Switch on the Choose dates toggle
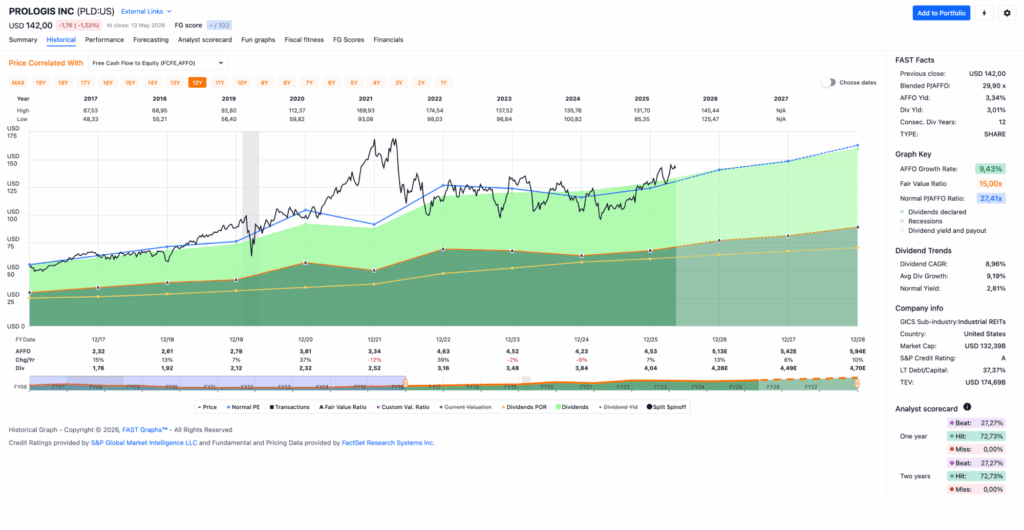 pos(829,83)
